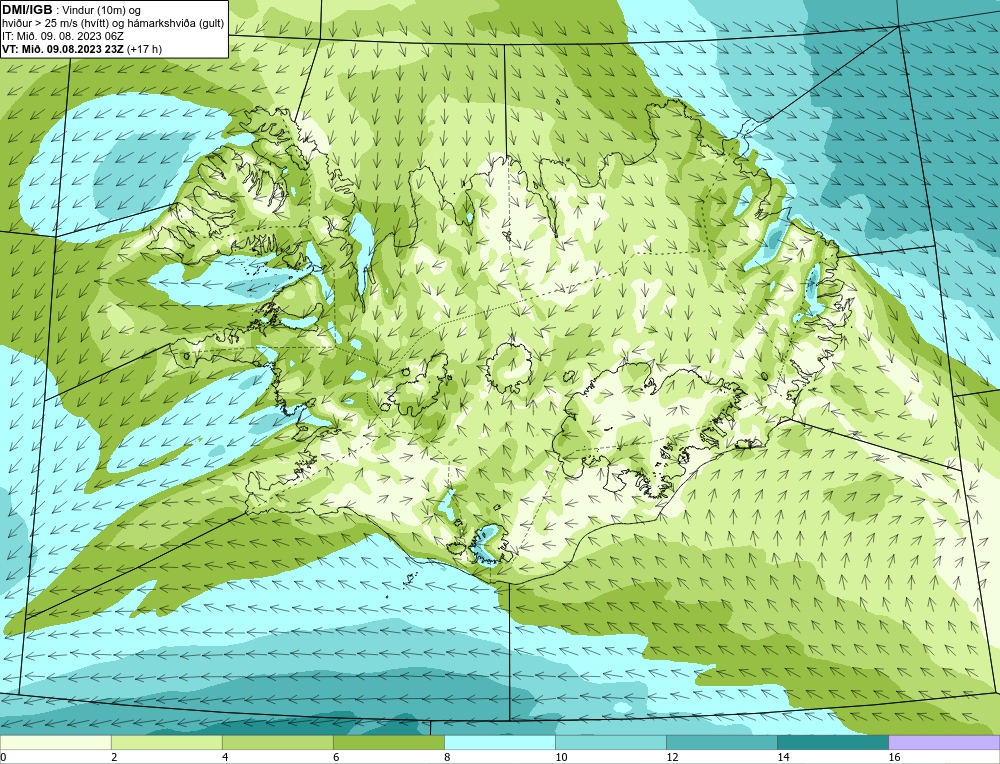Image resolution: width=1000 pixels, height=764 pixels.
Task: Click the pale cream 0–2 m/s legend swatch
Action: click(55, 742)
